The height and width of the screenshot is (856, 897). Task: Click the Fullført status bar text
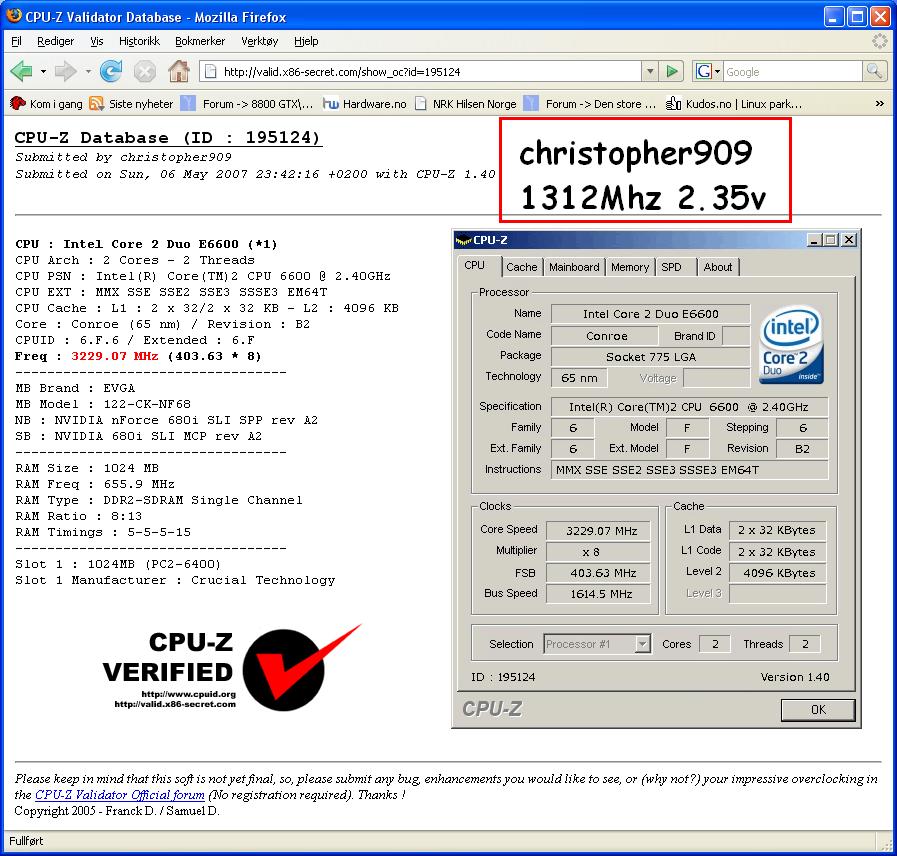coord(26,841)
